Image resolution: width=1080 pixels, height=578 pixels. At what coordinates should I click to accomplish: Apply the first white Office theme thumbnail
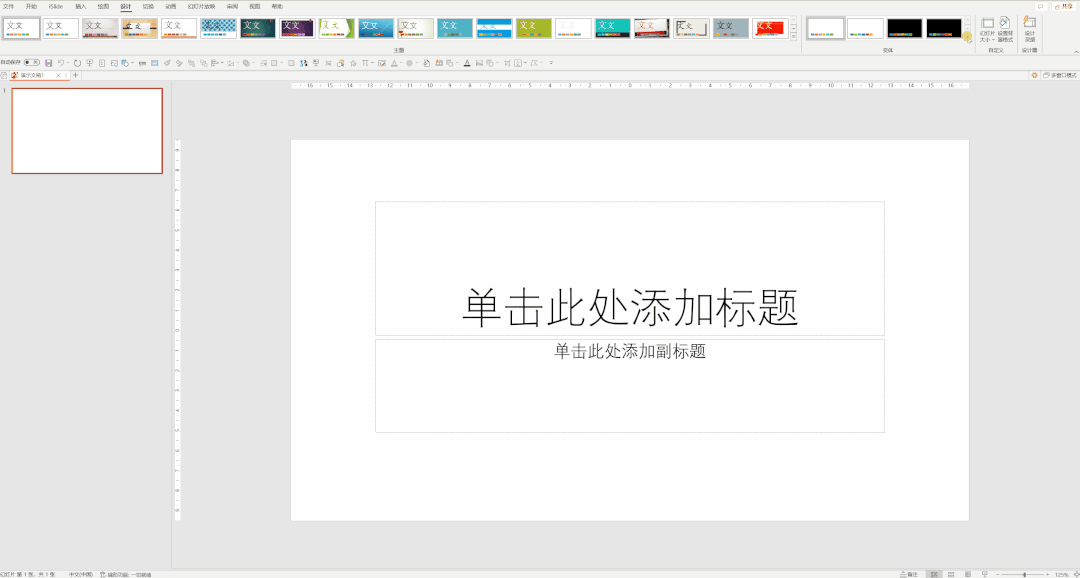pyautogui.click(x=21, y=28)
